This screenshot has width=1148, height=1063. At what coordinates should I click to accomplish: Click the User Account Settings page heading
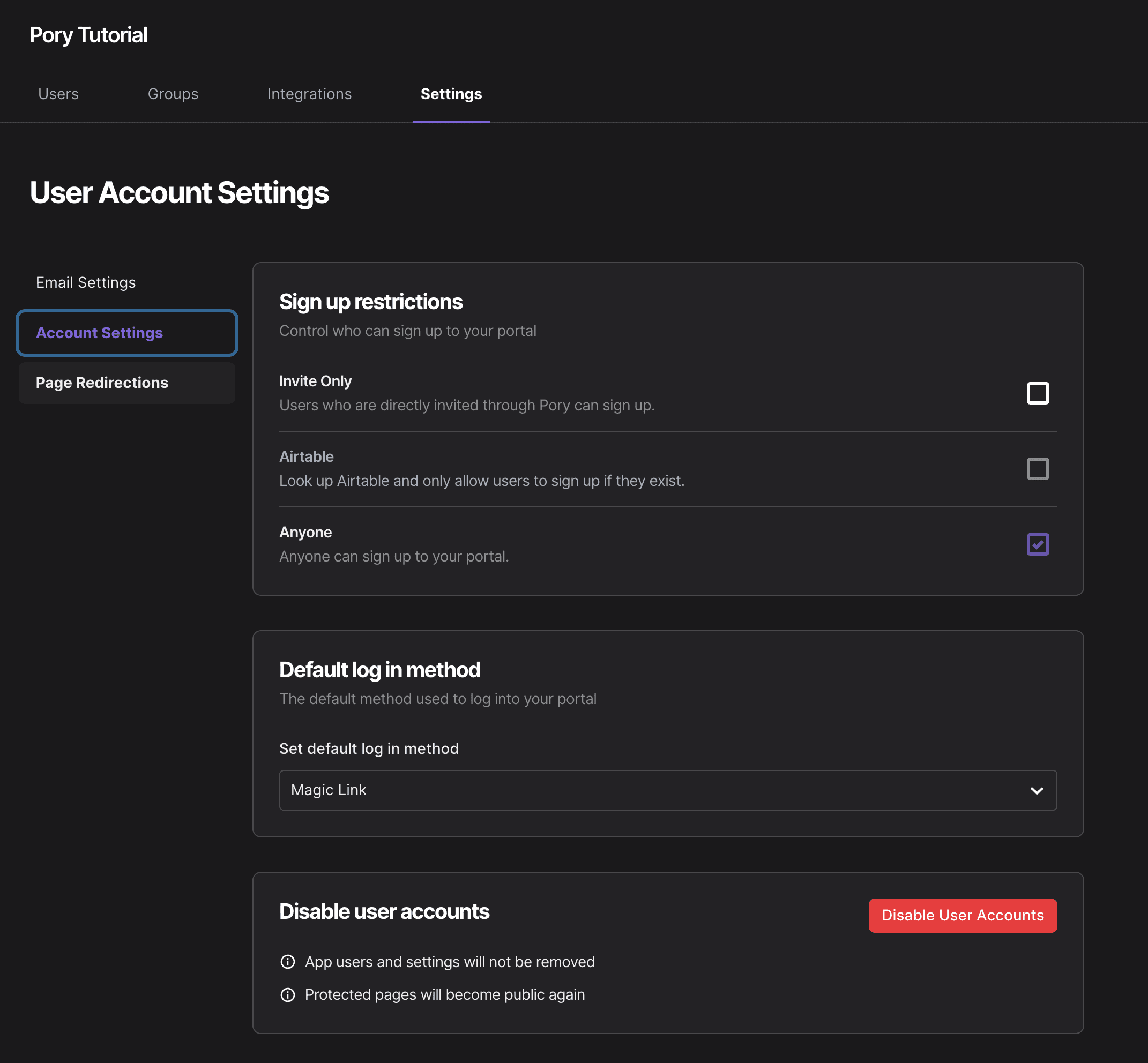click(179, 193)
